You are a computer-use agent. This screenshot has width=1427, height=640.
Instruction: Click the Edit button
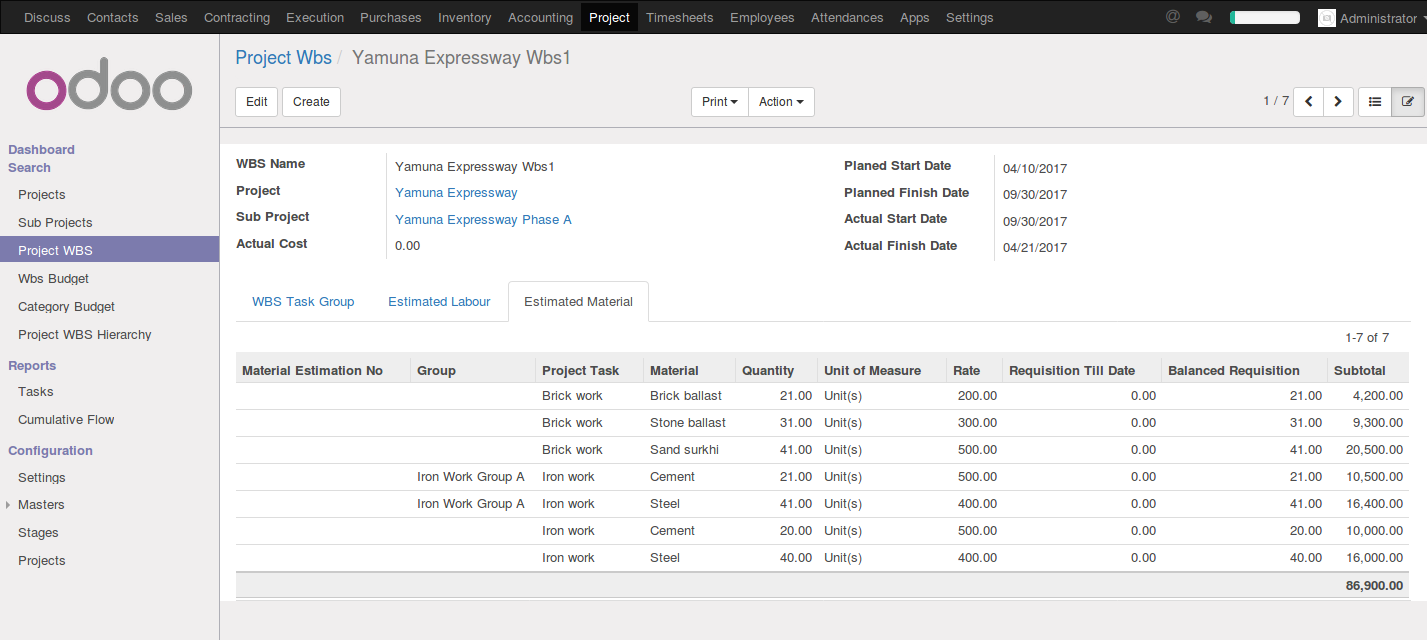point(257,102)
